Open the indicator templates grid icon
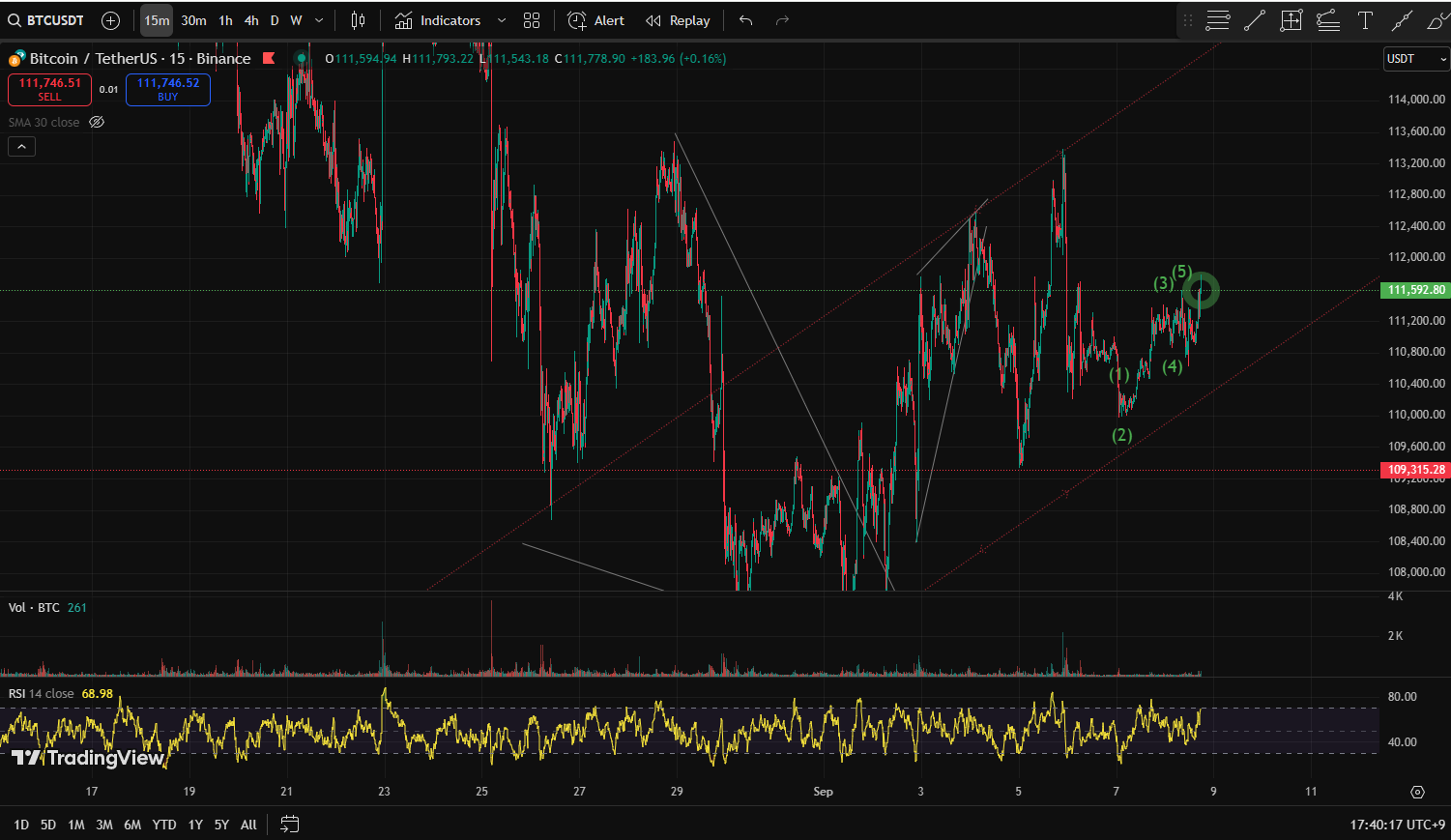Image resolution: width=1451 pixels, height=840 pixels. click(x=532, y=20)
